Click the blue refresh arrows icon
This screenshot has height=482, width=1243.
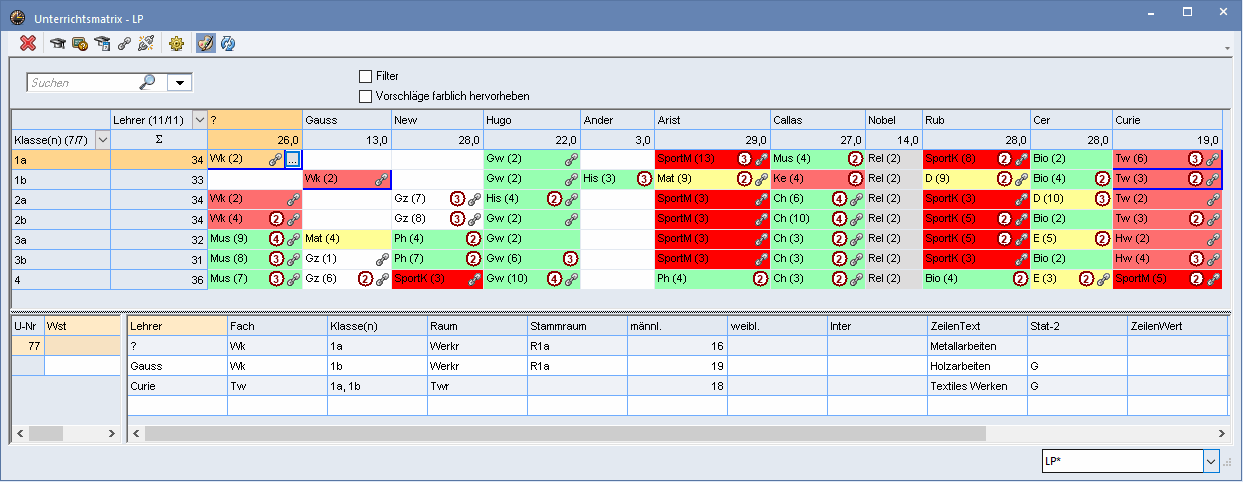coord(228,43)
